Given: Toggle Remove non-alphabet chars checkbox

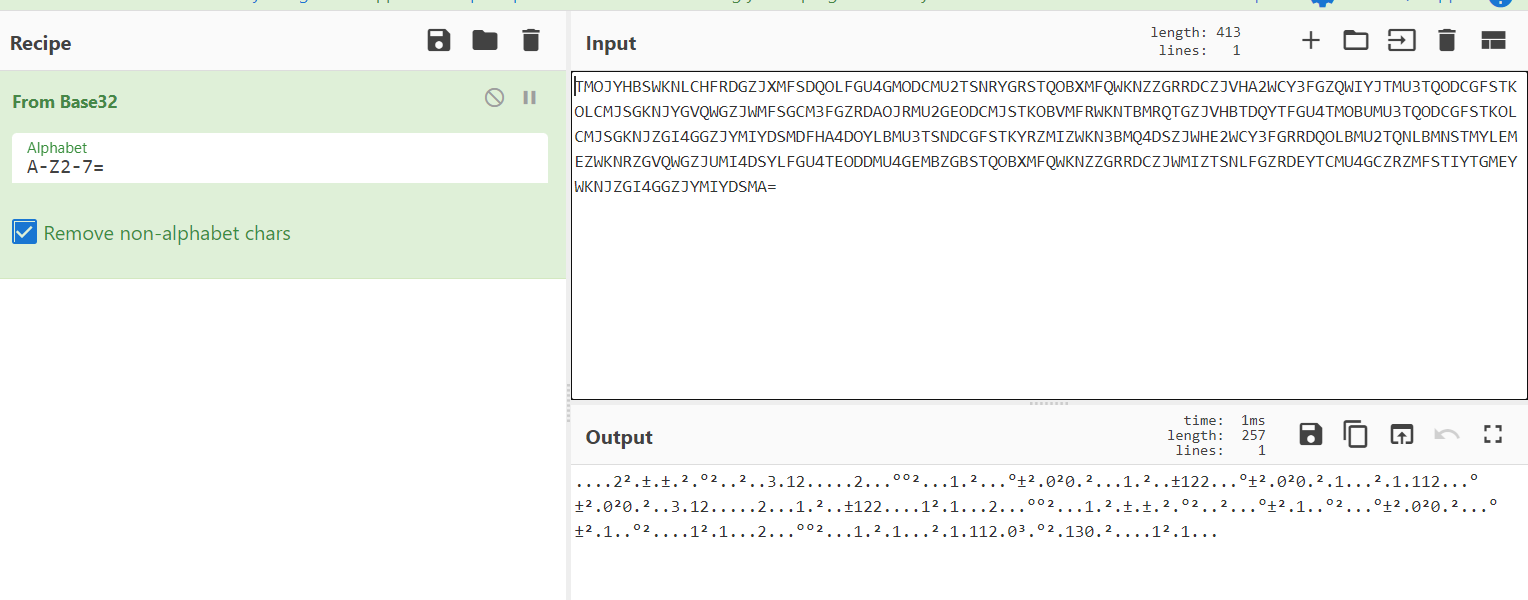Looking at the screenshot, I should (x=25, y=232).
